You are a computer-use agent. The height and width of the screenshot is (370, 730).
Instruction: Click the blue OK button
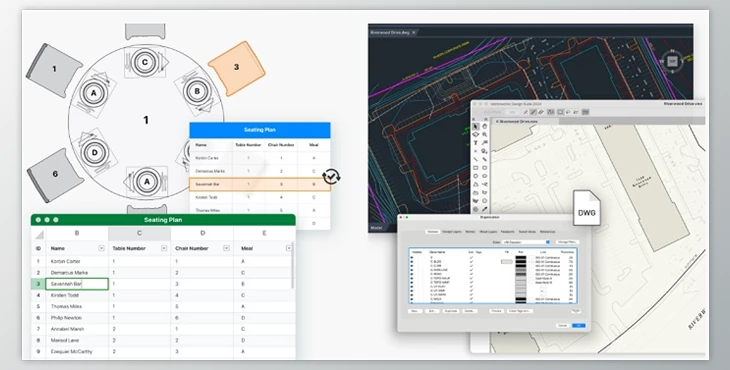pos(579,326)
